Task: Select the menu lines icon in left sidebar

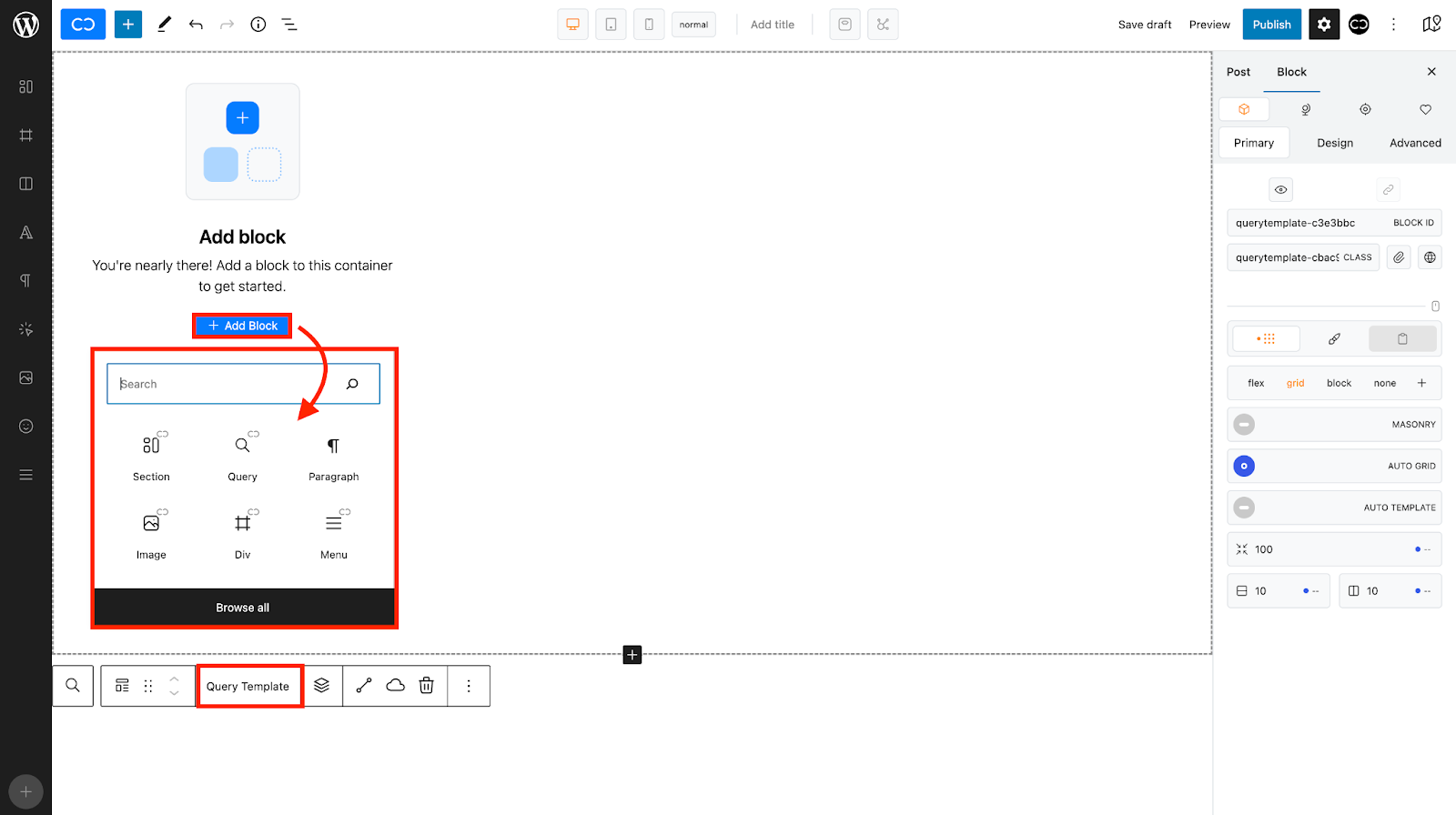Action: click(x=25, y=475)
